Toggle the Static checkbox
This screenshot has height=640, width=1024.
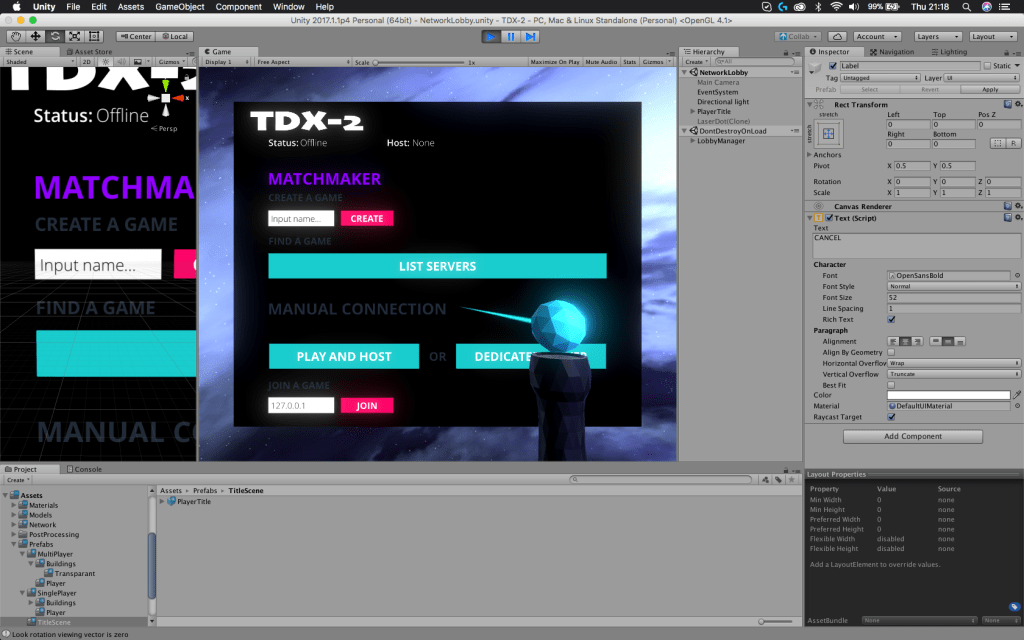pyautogui.click(x=988, y=66)
